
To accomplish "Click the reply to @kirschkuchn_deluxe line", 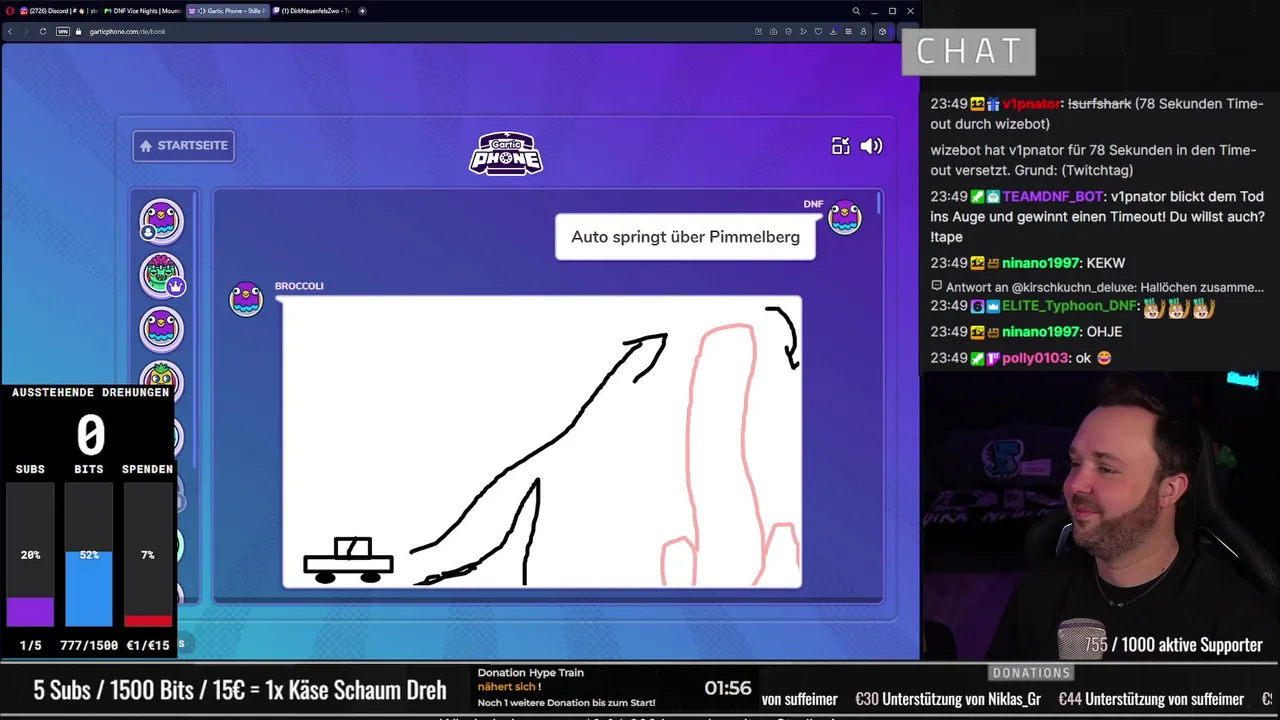I will click(x=1097, y=287).
